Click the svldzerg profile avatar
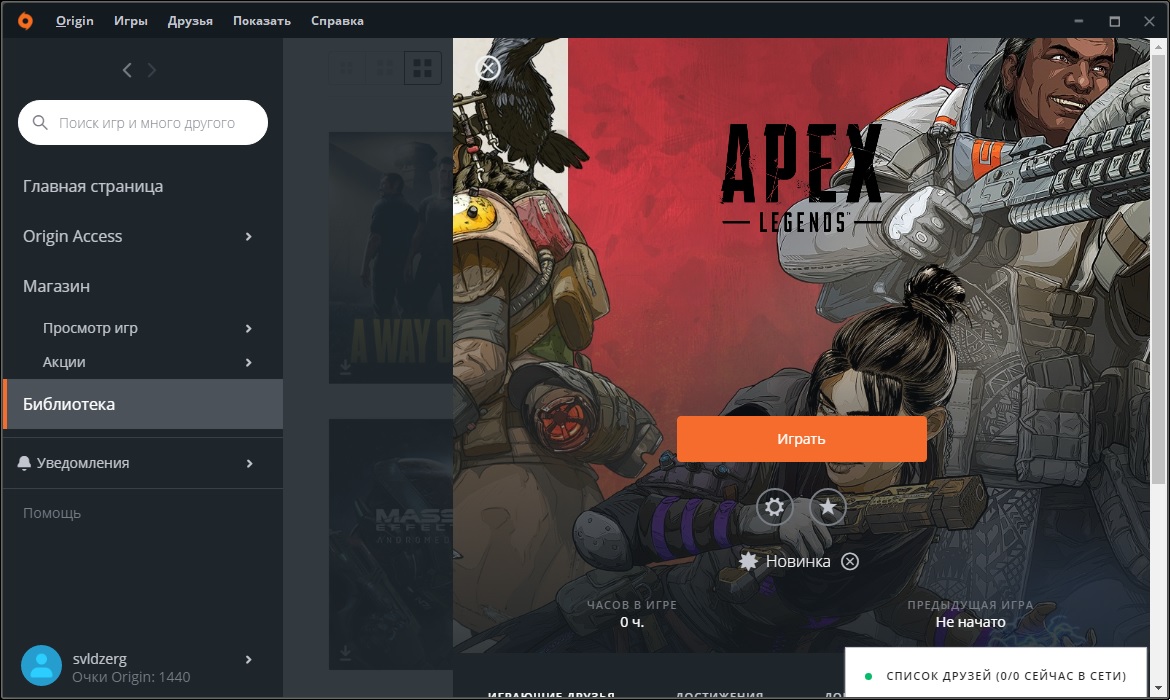This screenshot has height=700, width=1170. tap(41, 666)
